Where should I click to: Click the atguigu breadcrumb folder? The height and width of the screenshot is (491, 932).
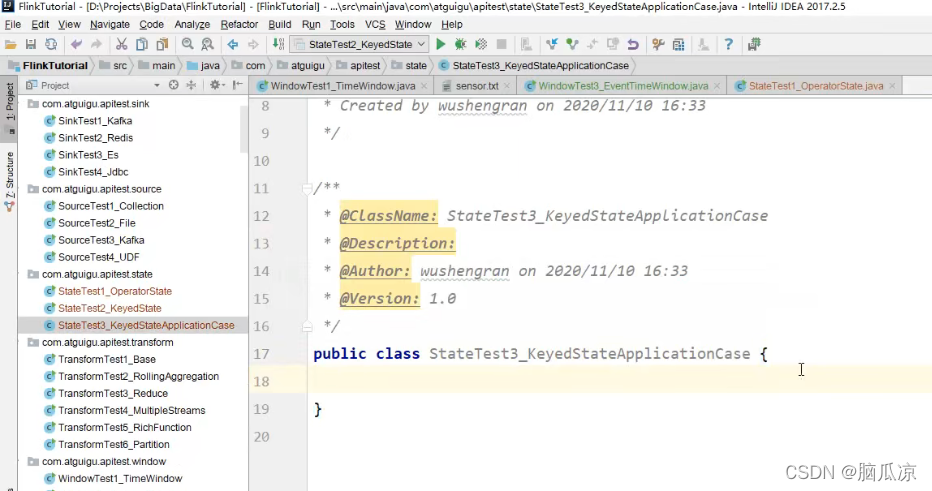coord(301,65)
